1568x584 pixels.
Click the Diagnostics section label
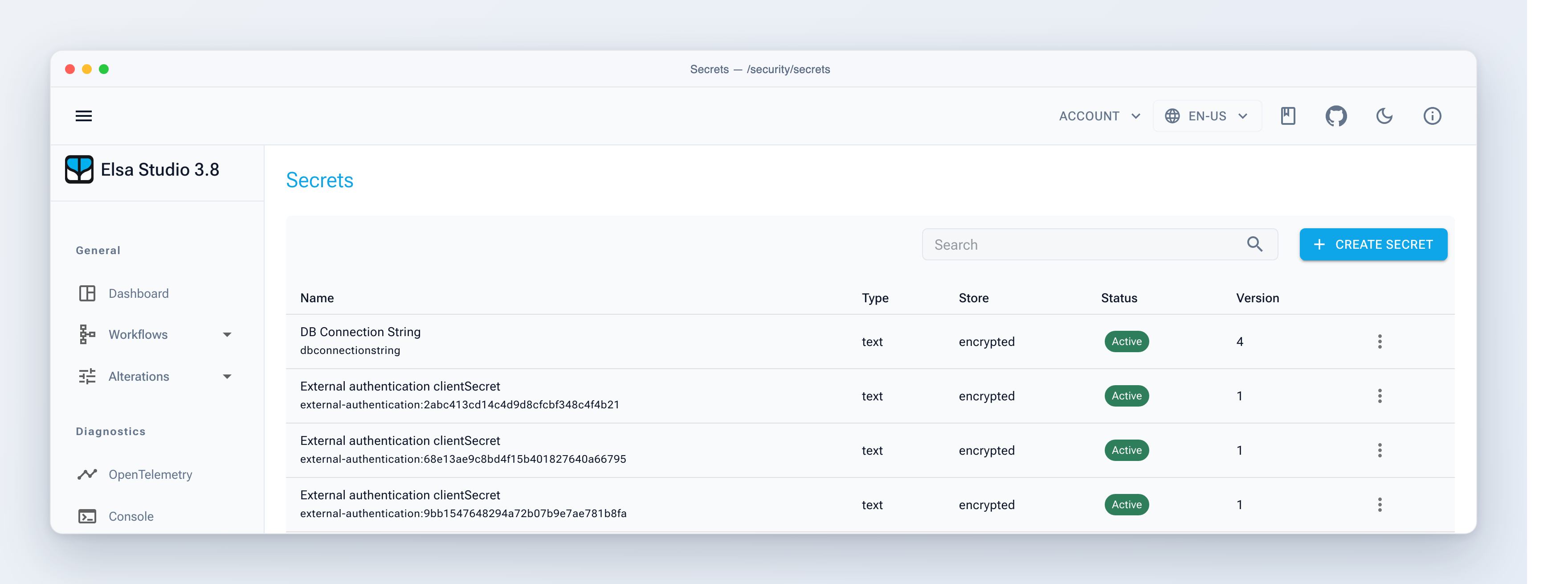(x=111, y=431)
